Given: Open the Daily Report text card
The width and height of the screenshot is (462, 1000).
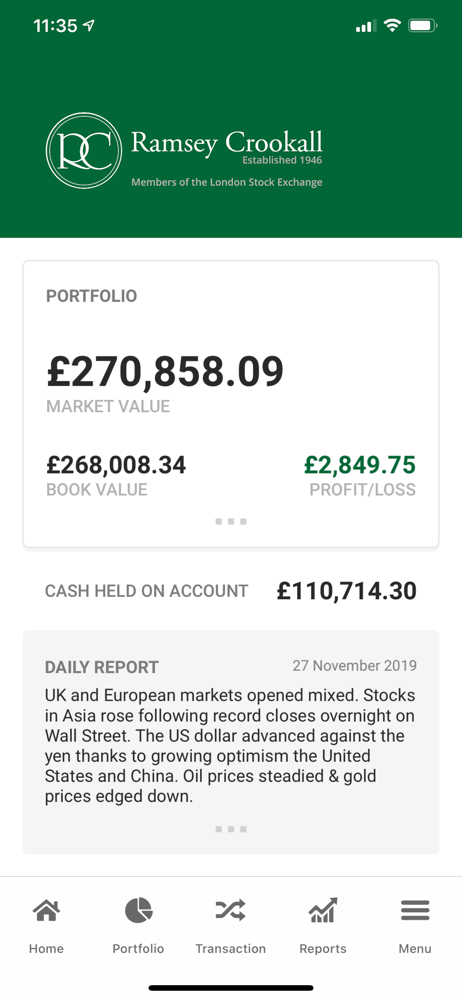Looking at the screenshot, I should [231, 742].
